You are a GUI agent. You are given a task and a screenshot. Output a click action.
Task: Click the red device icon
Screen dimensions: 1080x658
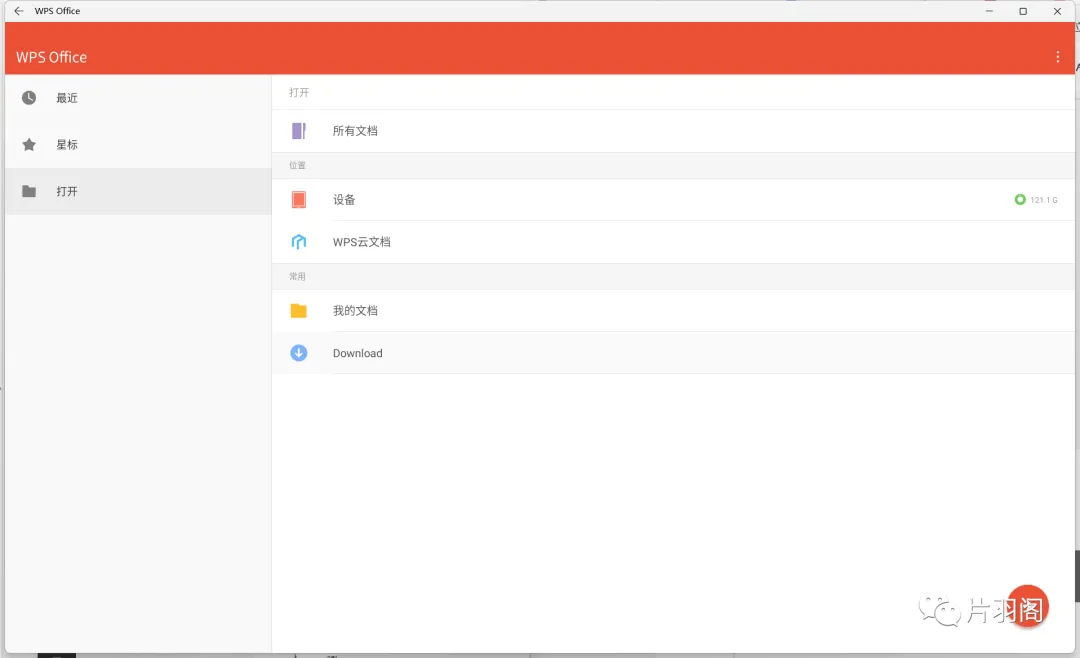(x=298, y=200)
